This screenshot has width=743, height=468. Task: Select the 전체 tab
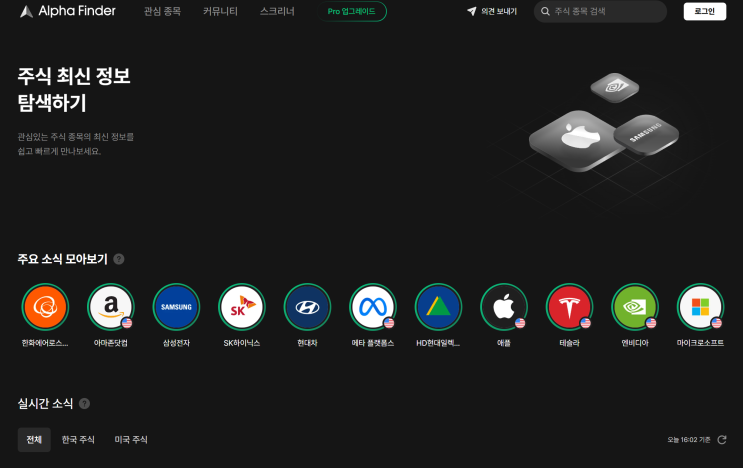tap(34, 440)
